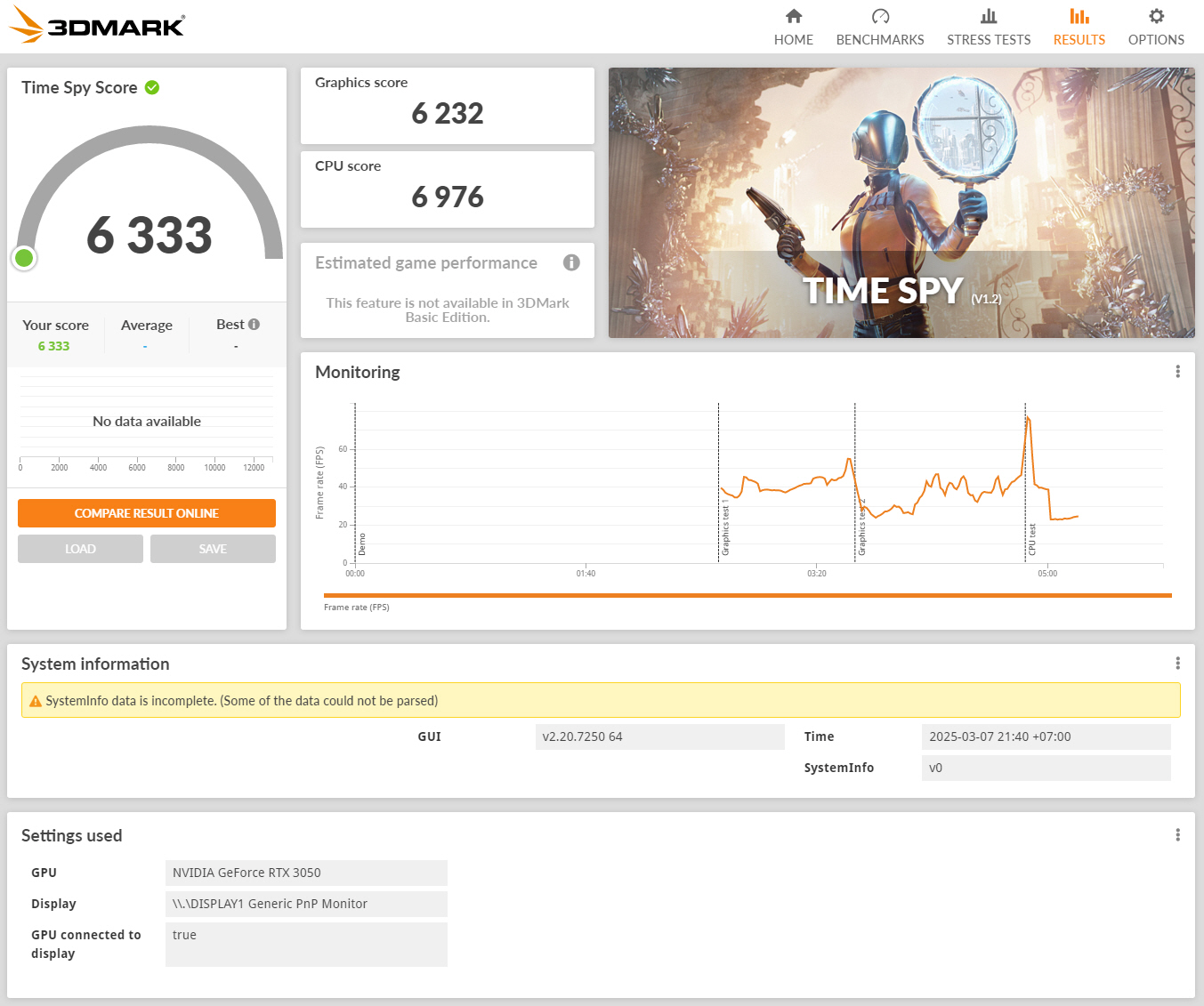Open Settings used three-dot menu

(x=1177, y=835)
